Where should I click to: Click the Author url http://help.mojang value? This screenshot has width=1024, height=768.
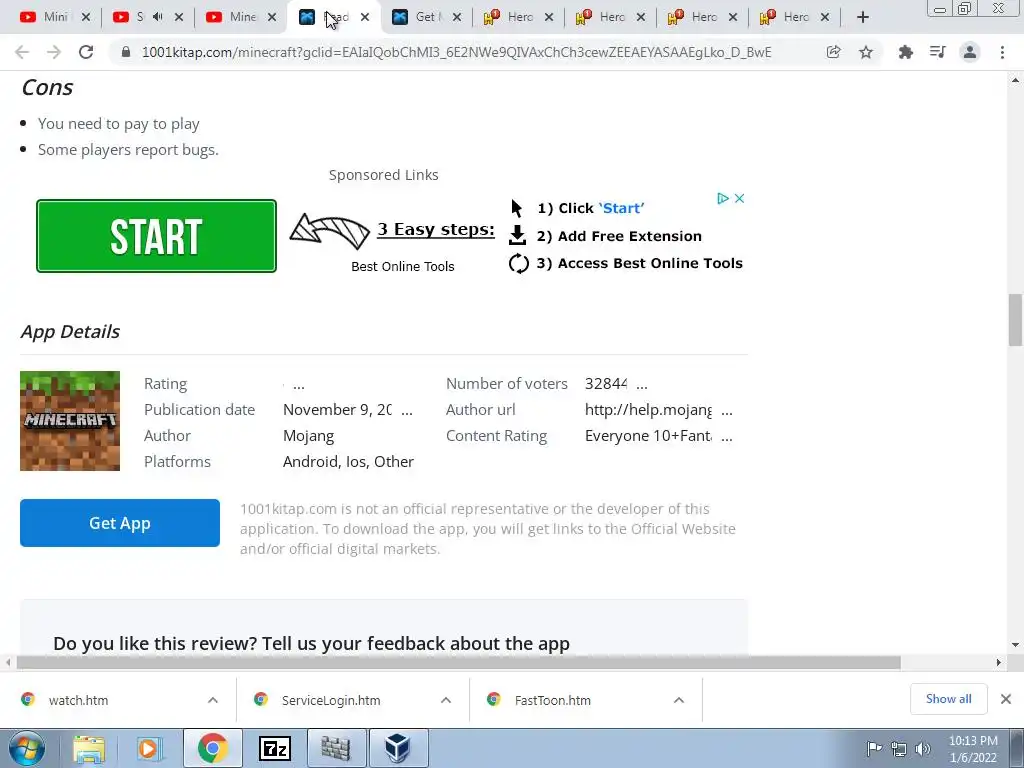648,409
